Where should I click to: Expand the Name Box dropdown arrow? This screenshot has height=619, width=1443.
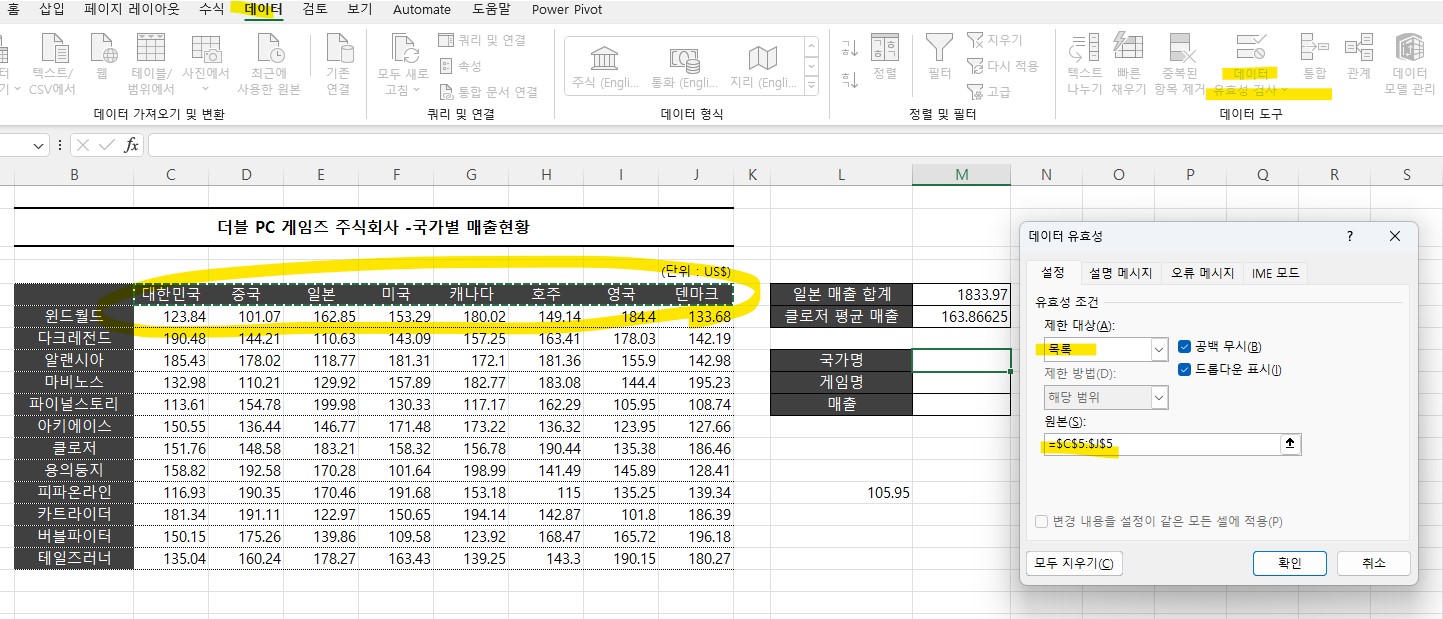point(39,145)
